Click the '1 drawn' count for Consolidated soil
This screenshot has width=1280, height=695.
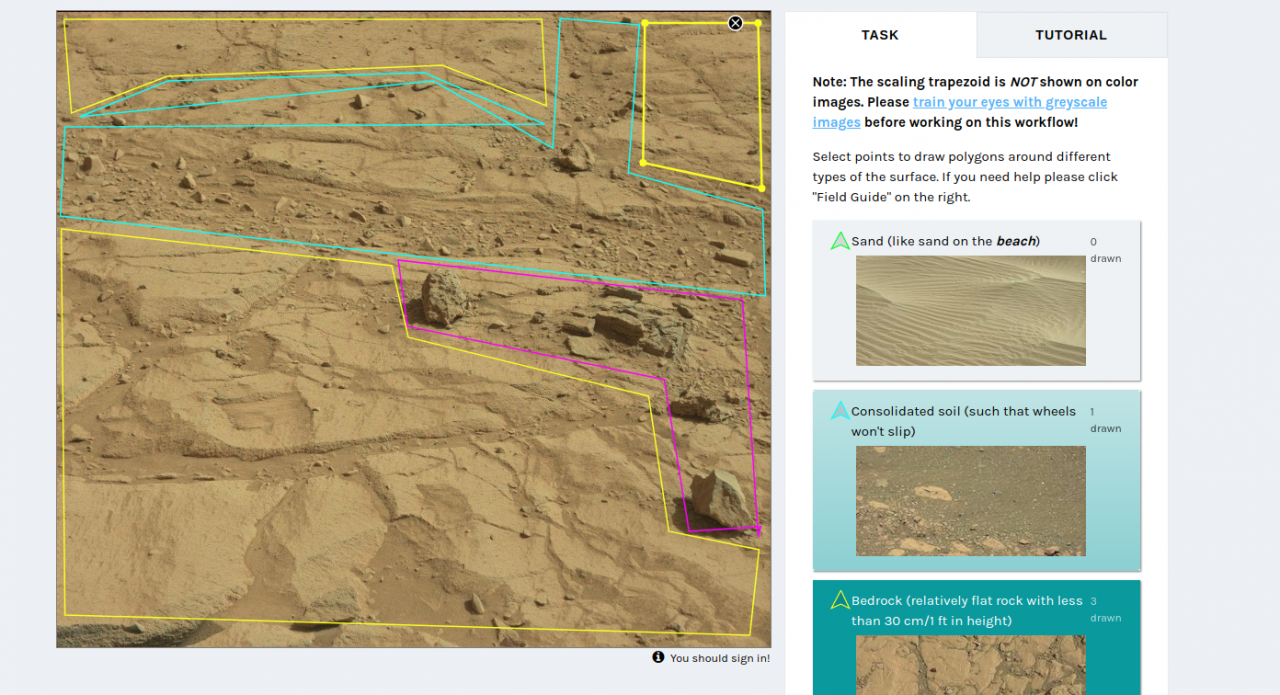(1105, 420)
